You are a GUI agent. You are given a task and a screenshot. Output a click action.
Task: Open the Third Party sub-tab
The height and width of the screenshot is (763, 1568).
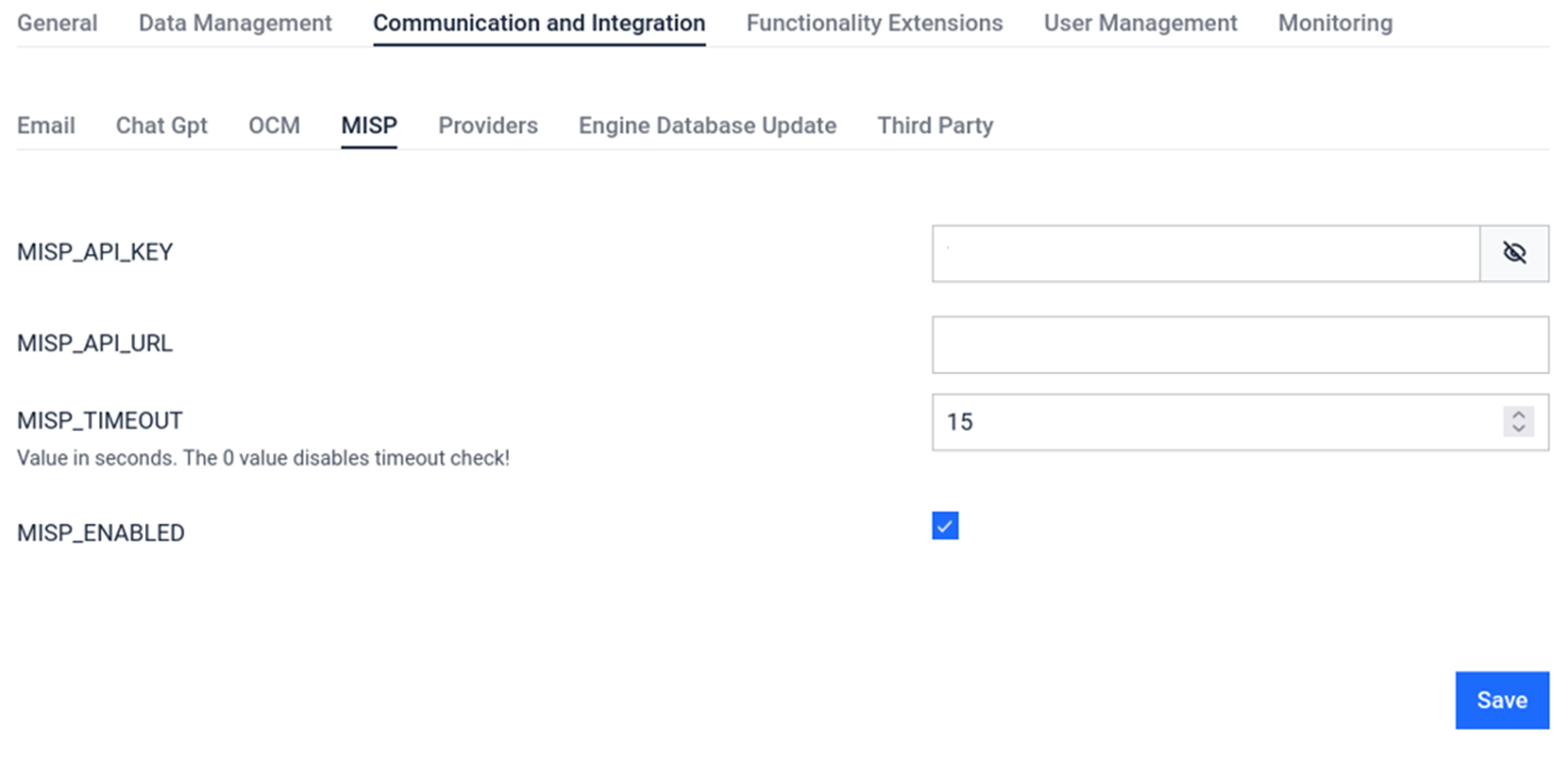[x=935, y=125]
